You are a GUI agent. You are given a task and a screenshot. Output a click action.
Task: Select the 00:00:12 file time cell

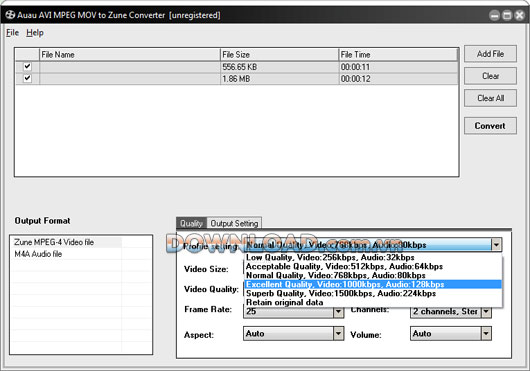pos(398,79)
